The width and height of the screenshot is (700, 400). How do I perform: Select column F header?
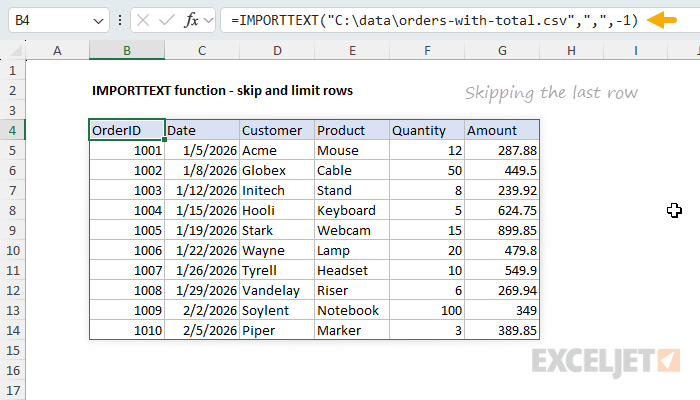[x=427, y=51]
